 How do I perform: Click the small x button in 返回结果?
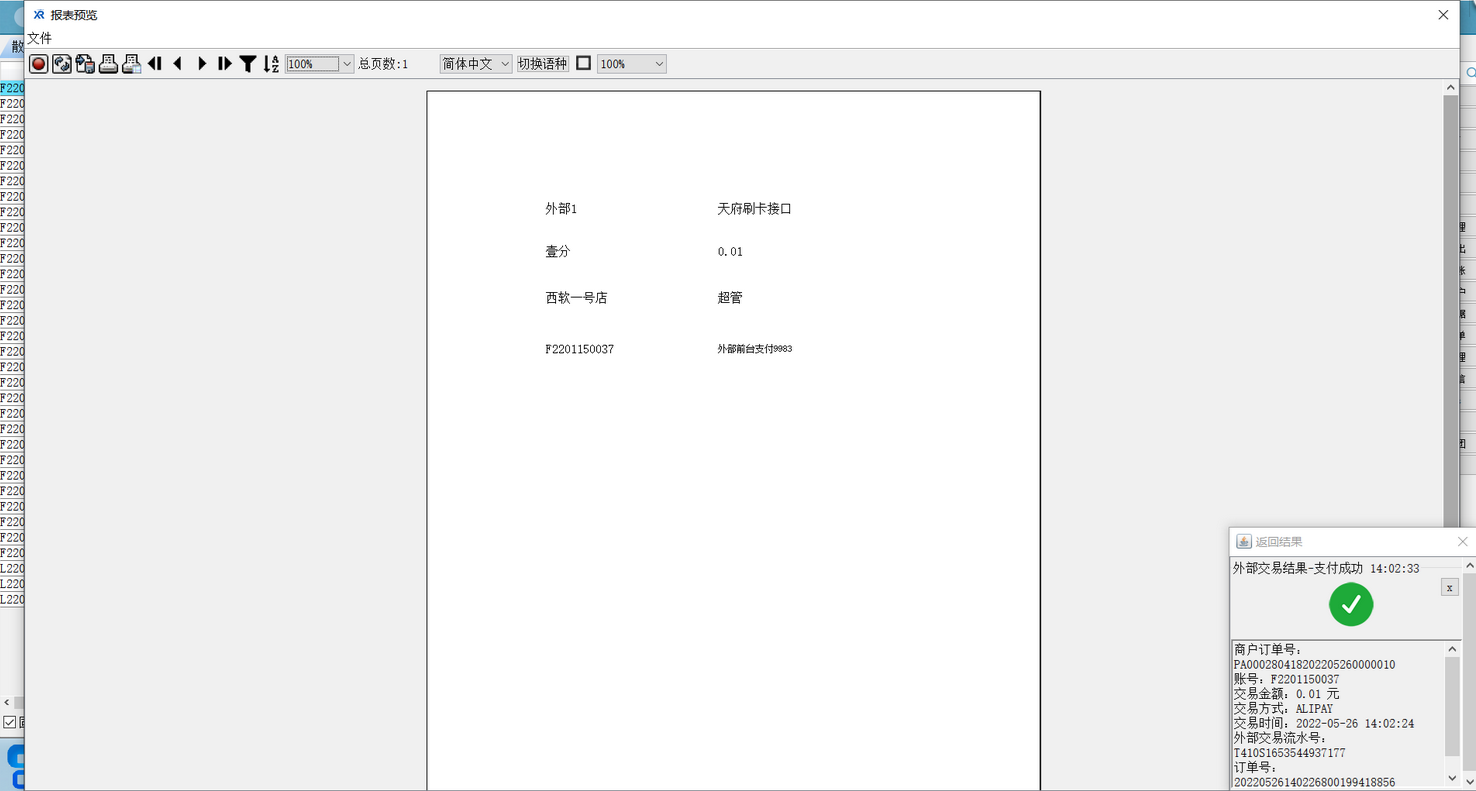click(1449, 588)
